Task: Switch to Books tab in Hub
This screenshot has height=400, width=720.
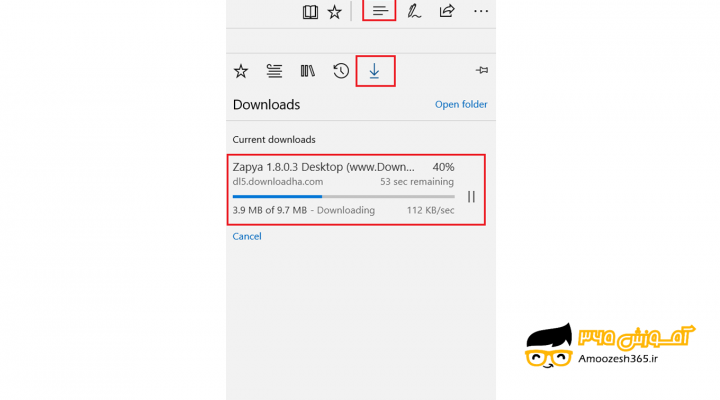Action: click(308, 71)
